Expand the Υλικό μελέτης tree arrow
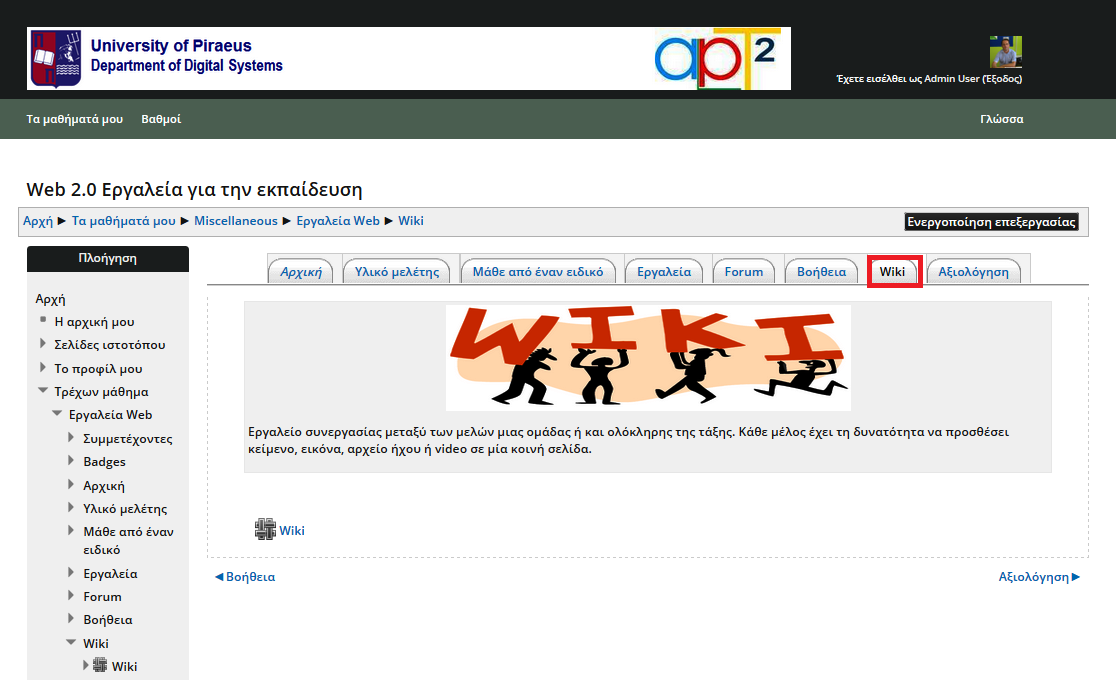 (x=71, y=507)
